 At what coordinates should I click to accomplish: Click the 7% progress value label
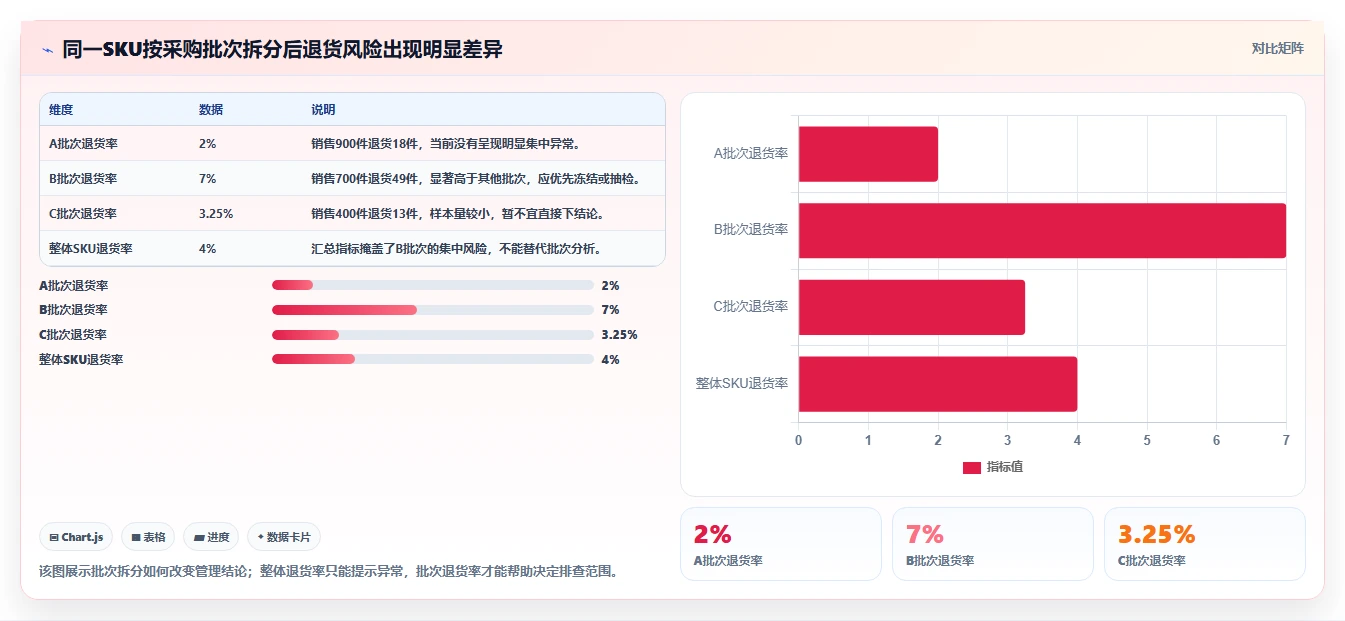tap(610, 310)
